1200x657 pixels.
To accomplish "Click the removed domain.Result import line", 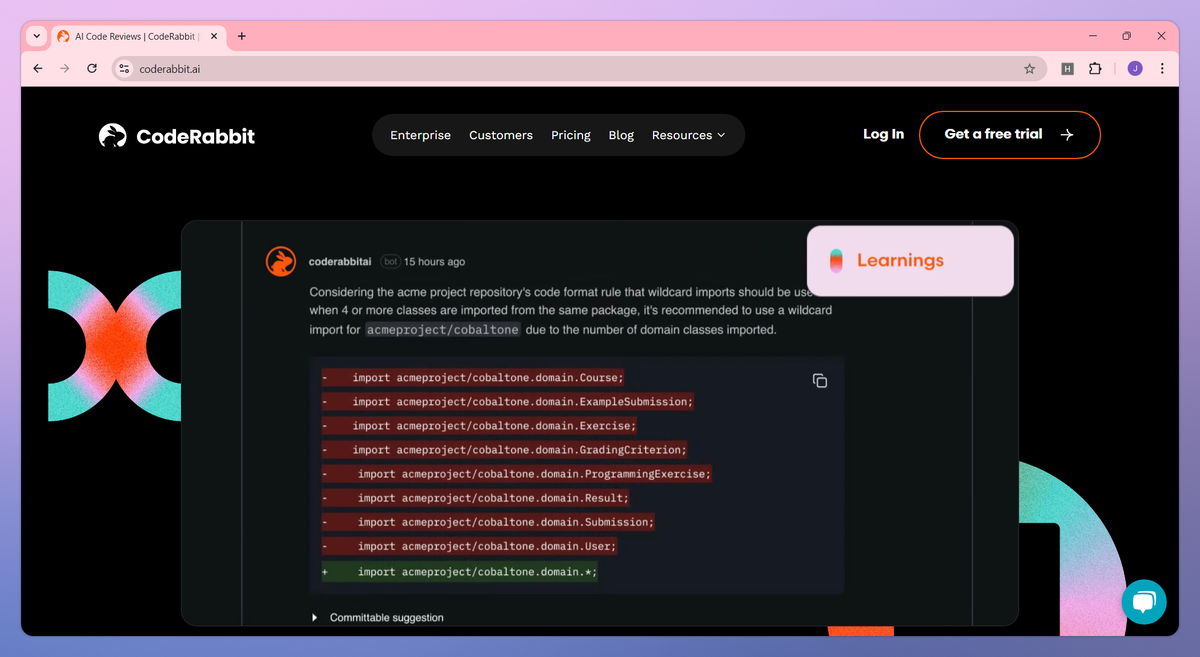I will (x=476, y=498).
